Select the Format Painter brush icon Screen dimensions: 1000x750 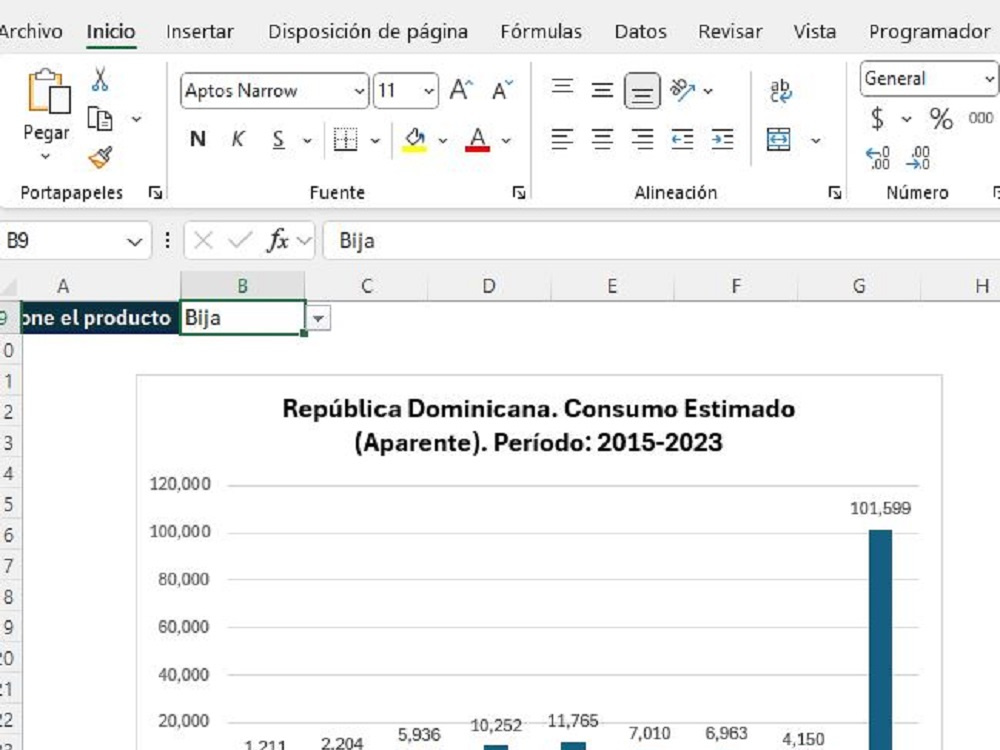pos(100,158)
